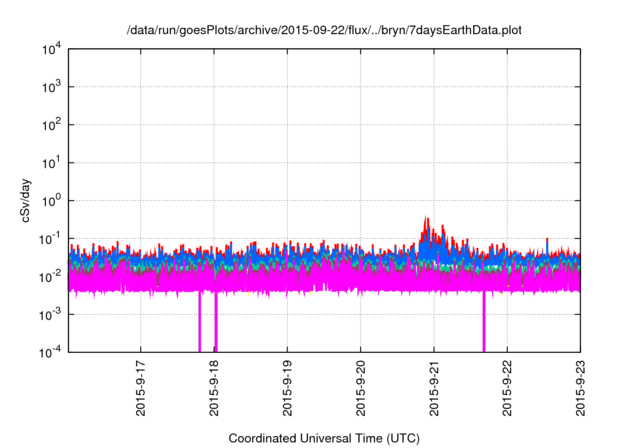Select the 10^0 y-axis label
Screen dimensions: 640x448
51,201
